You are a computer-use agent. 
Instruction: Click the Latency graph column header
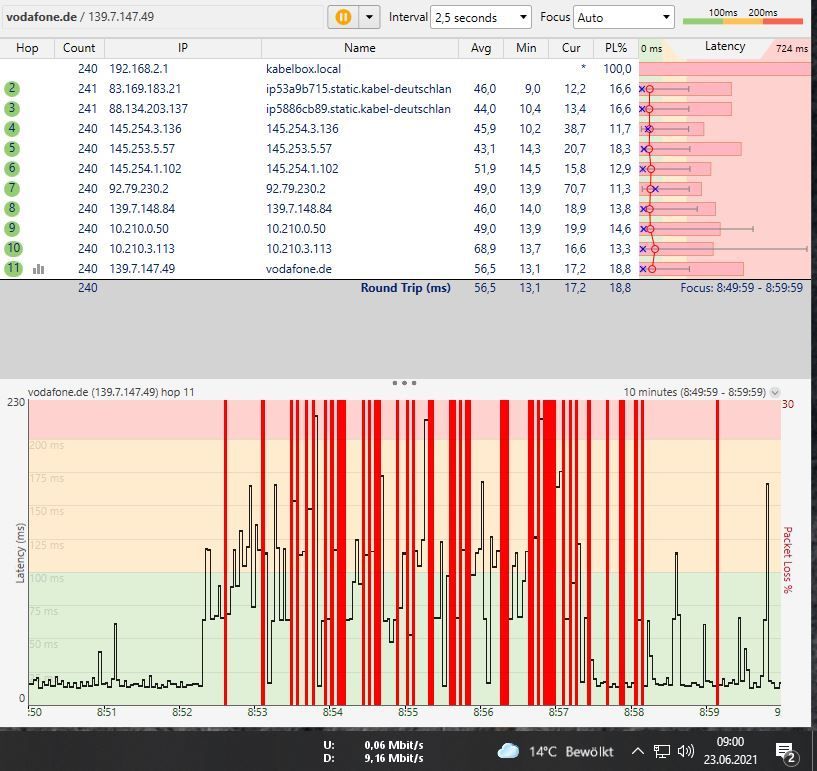[x=725, y=47]
